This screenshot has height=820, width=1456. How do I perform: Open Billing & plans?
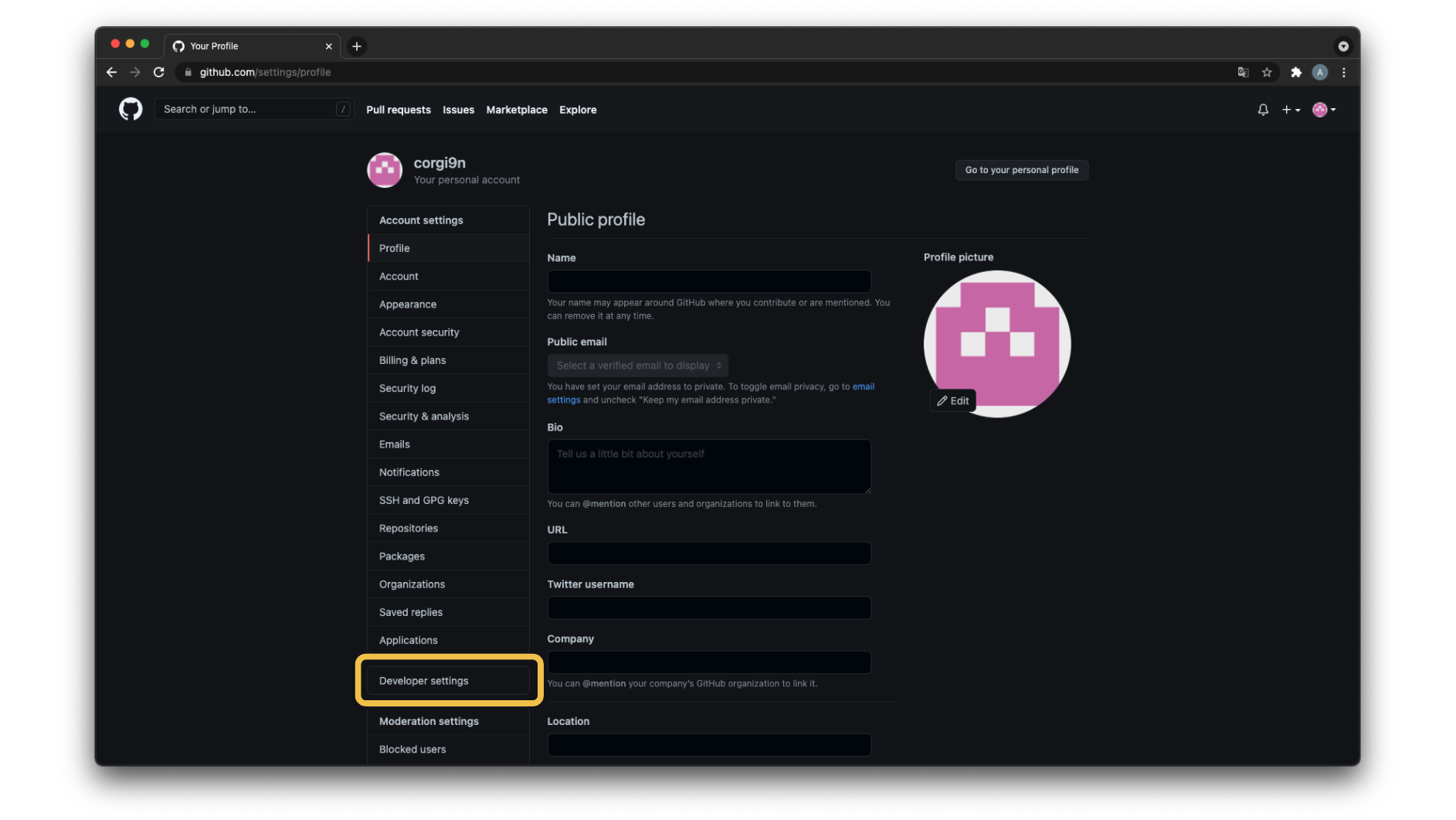tap(448, 360)
